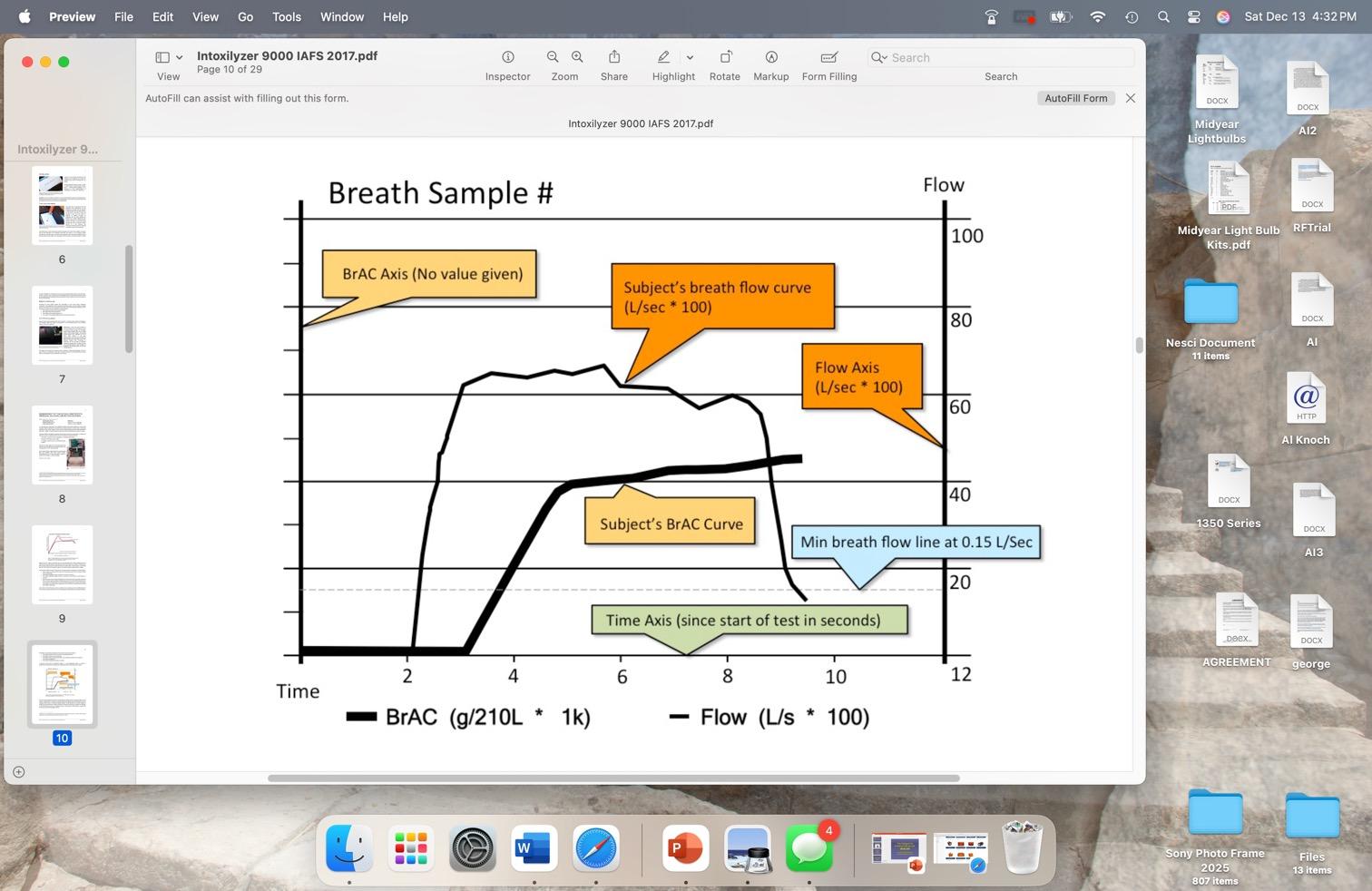Select page 7 thumbnail

click(x=62, y=325)
